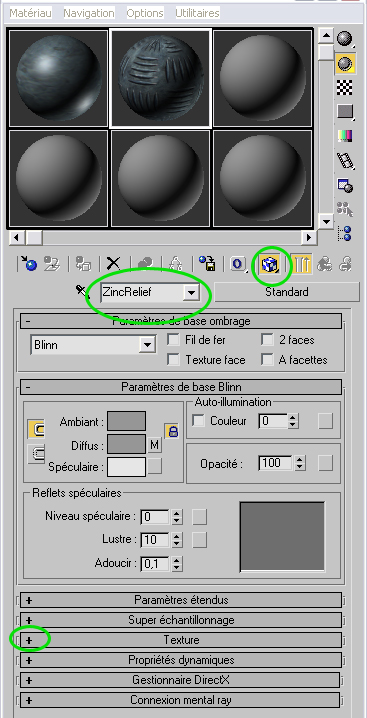Click Assign Material to Selection icon
This screenshot has height=718, width=367.
coord(83,264)
